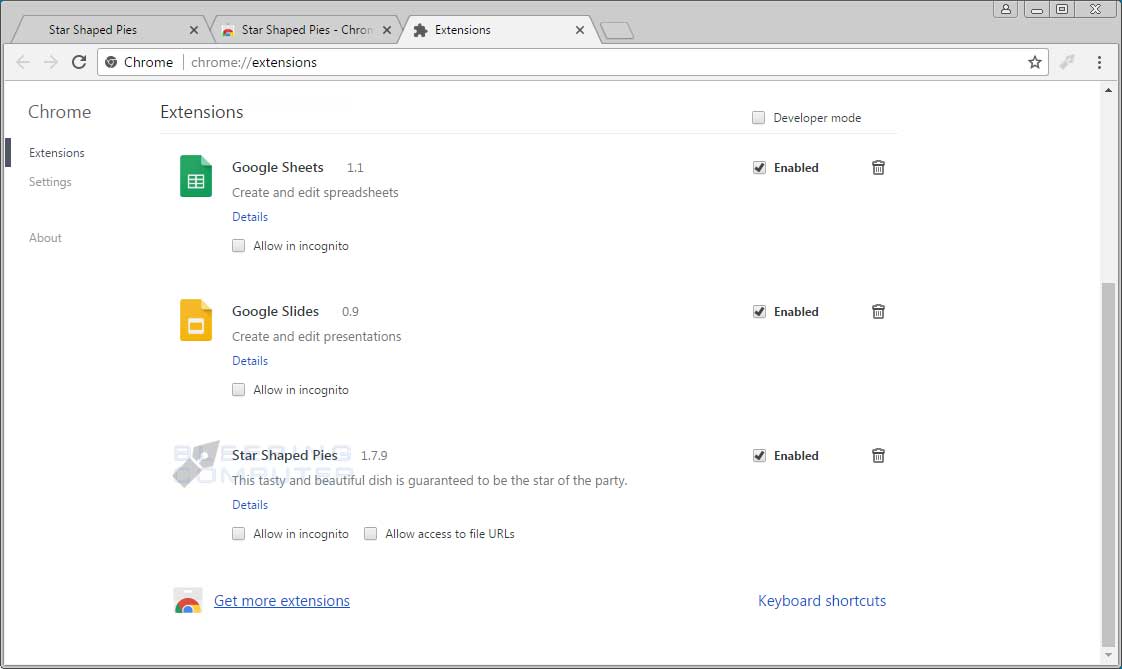Open Keyboard shortcuts
The image size is (1122, 669).
[822, 600]
